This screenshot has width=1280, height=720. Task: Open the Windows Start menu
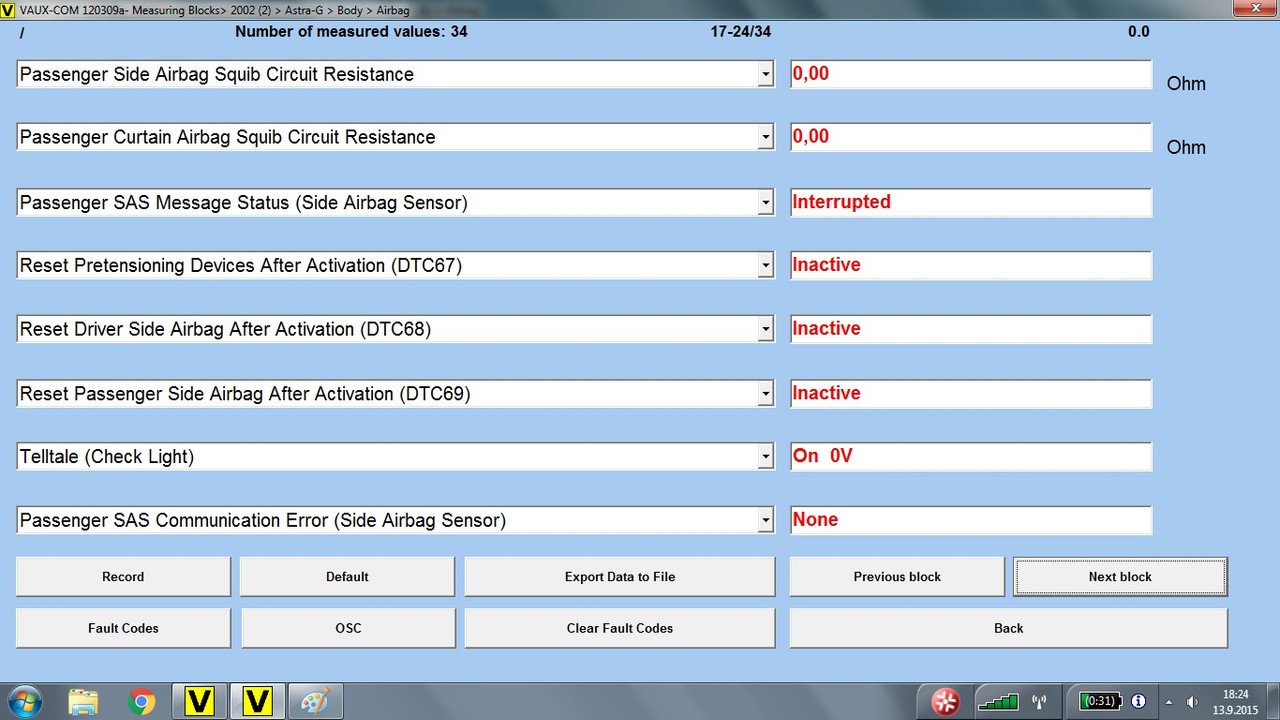pos(23,702)
